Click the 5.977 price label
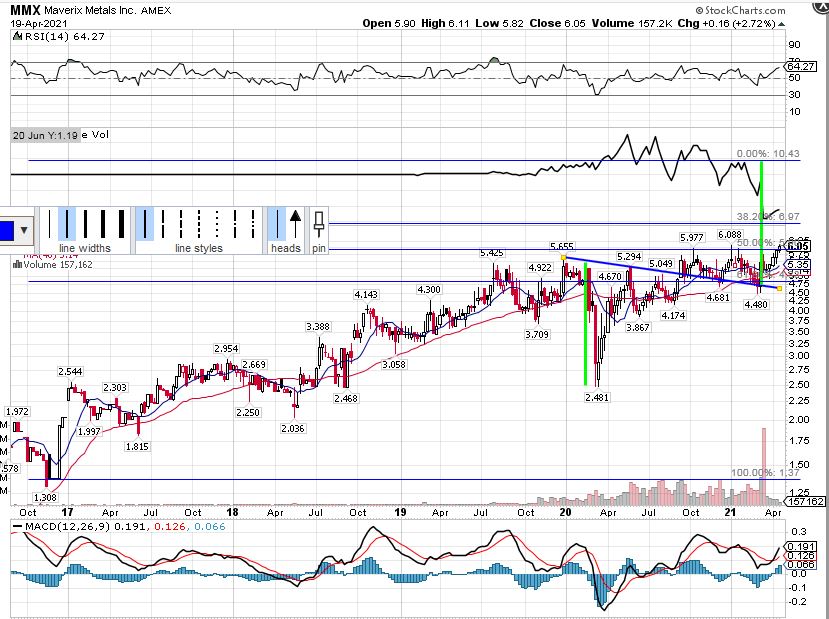The image size is (829, 619). tap(692, 238)
